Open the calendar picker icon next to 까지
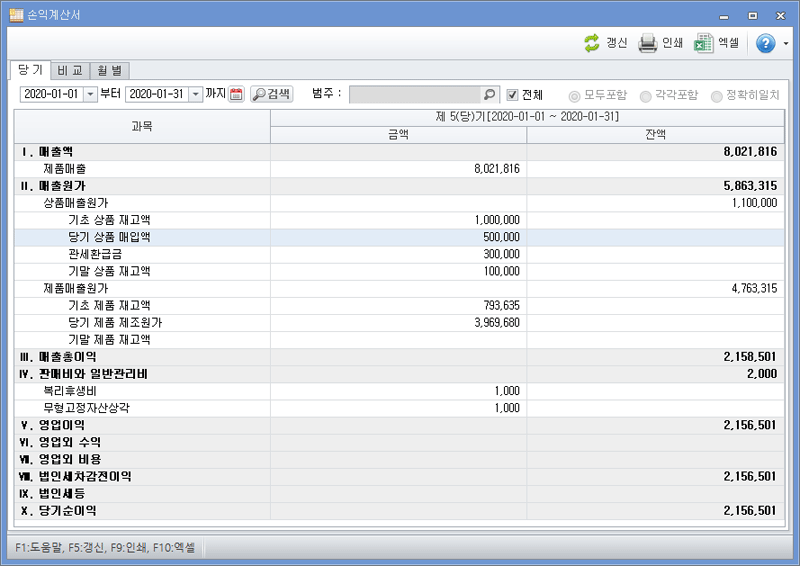The width and height of the screenshot is (800, 566). pyautogui.click(x=237, y=94)
